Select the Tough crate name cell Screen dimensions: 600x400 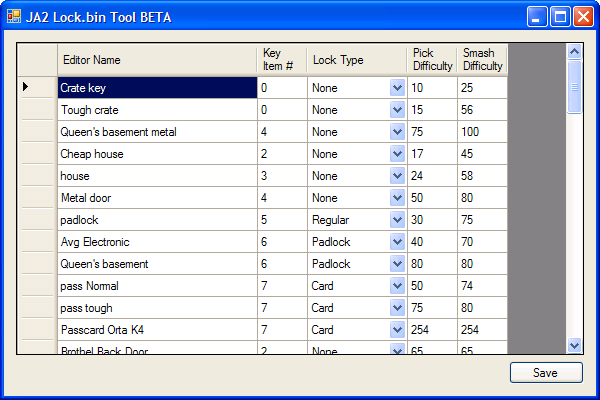coord(157,110)
